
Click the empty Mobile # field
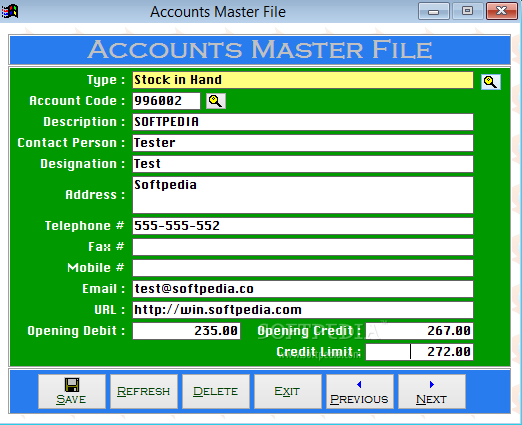click(x=303, y=268)
